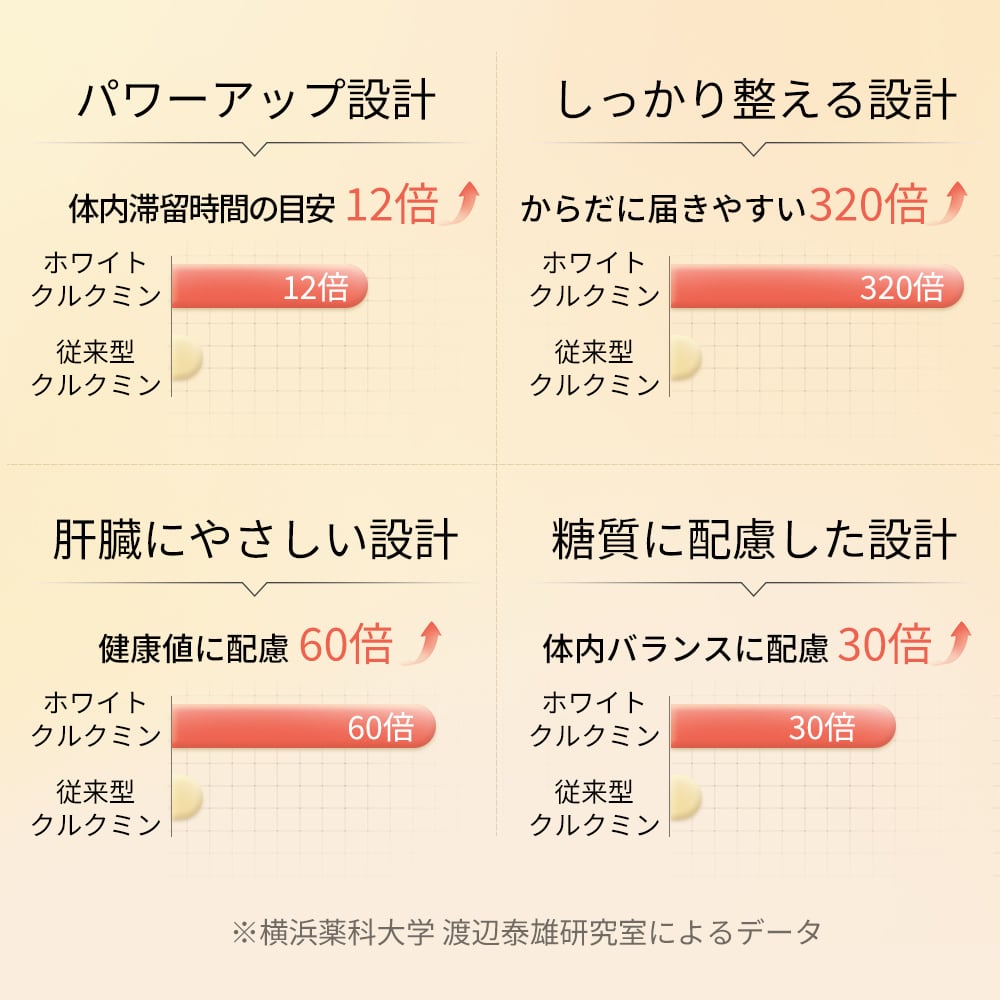Click the down chevron under 糖質に配慮した設計
Image resolution: width=1000 pixels, height=1000 pixels.
[x=754, y=589]
